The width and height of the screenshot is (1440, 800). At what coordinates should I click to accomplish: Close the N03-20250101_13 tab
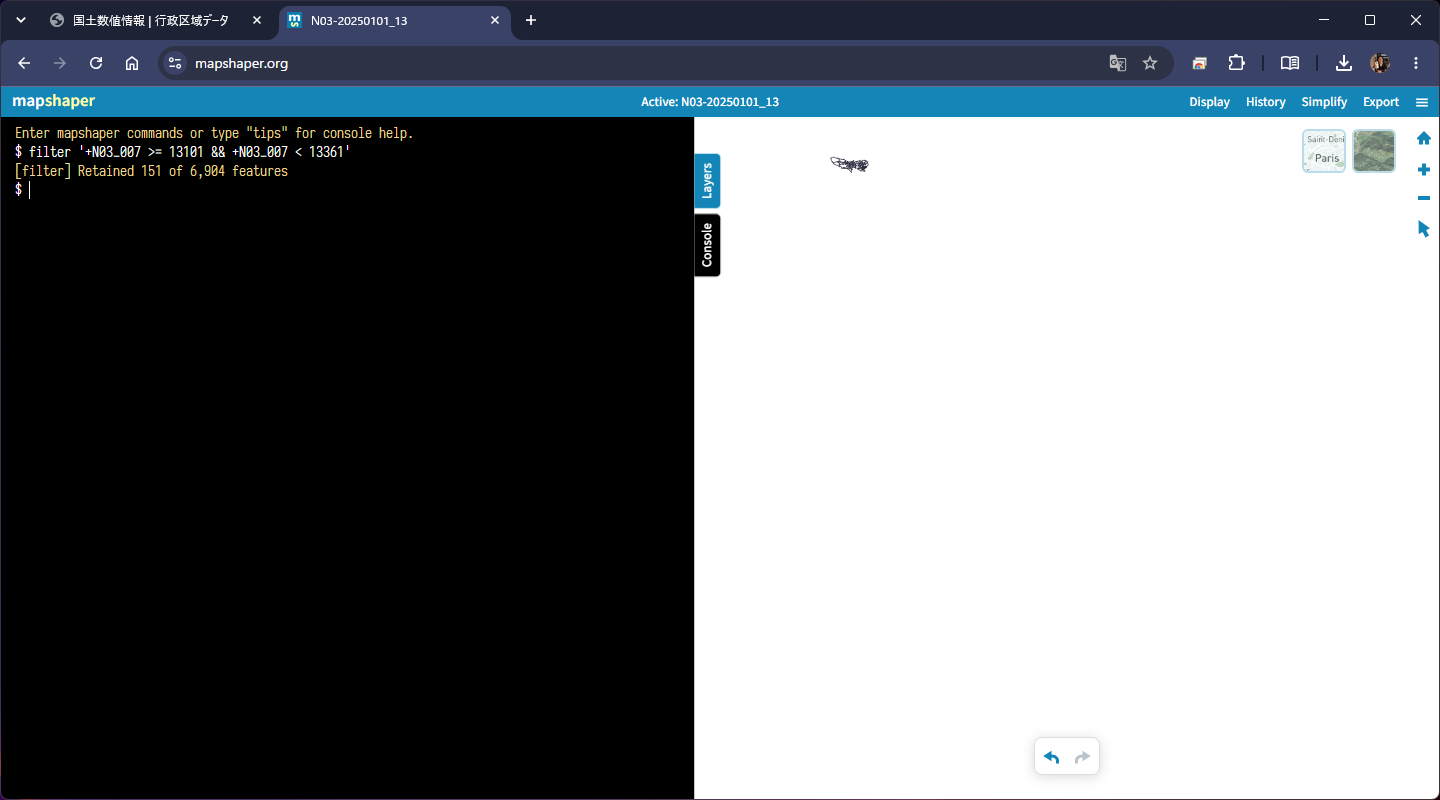point(494,20)
